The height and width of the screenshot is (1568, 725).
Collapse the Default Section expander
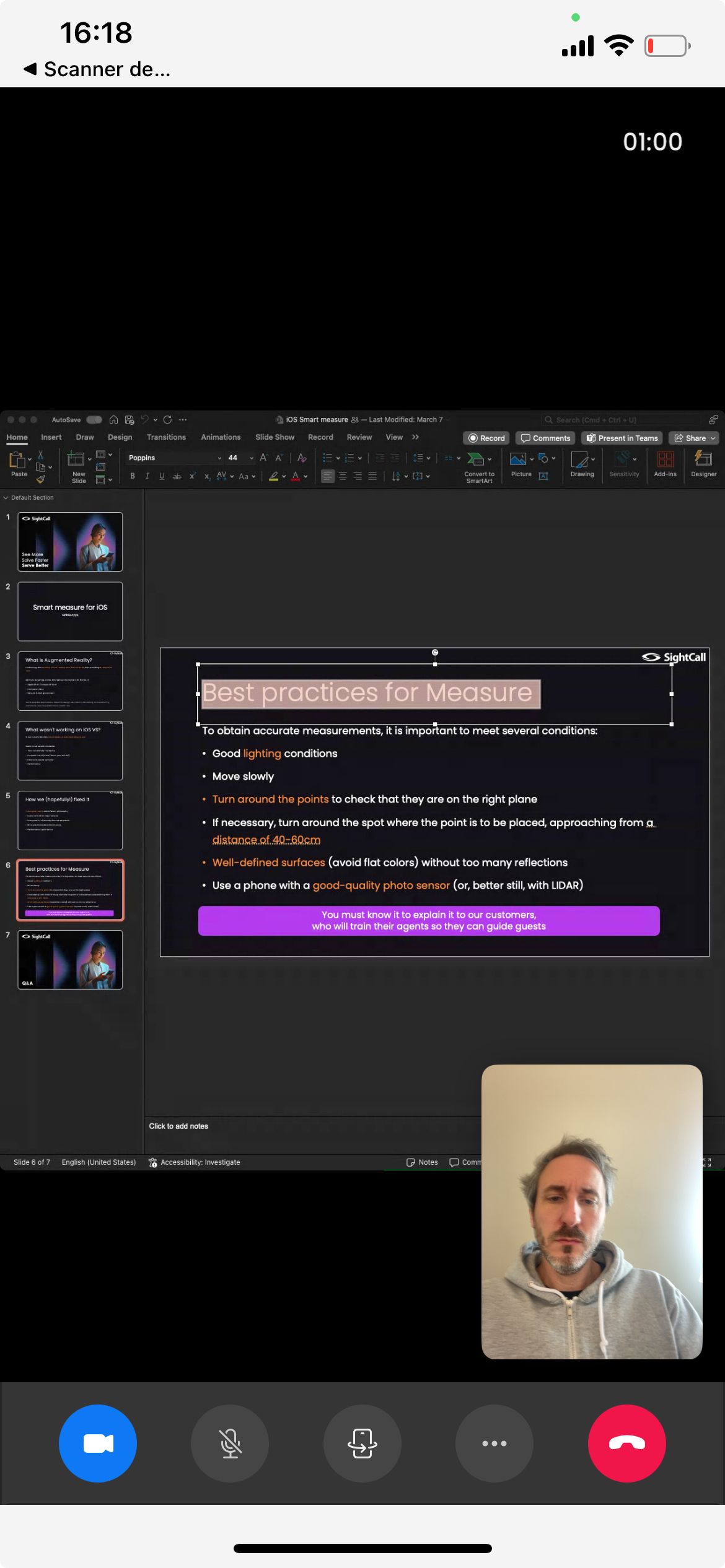(x=6, y=497)
